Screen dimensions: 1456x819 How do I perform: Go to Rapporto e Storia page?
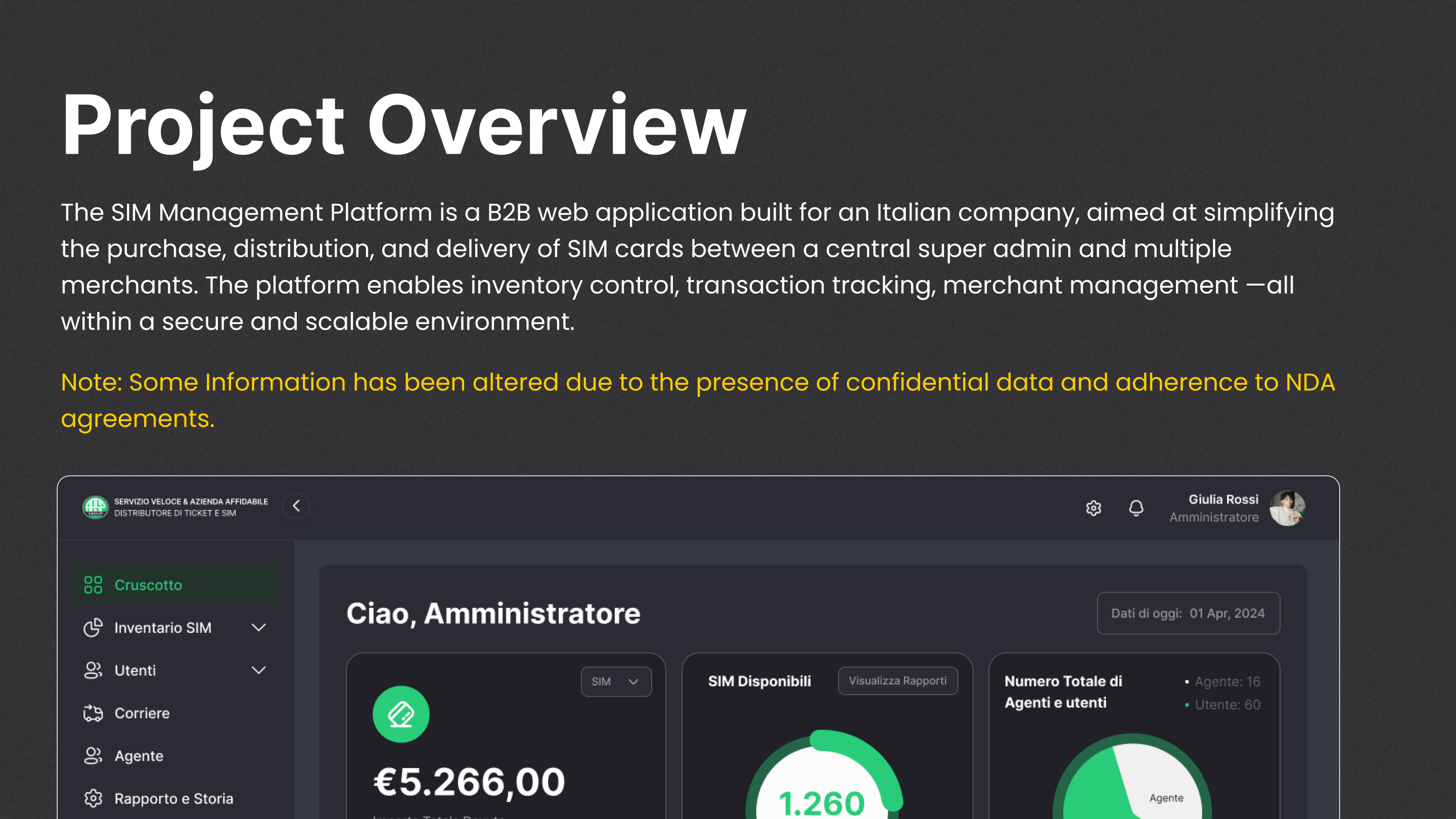click(173, 799)
